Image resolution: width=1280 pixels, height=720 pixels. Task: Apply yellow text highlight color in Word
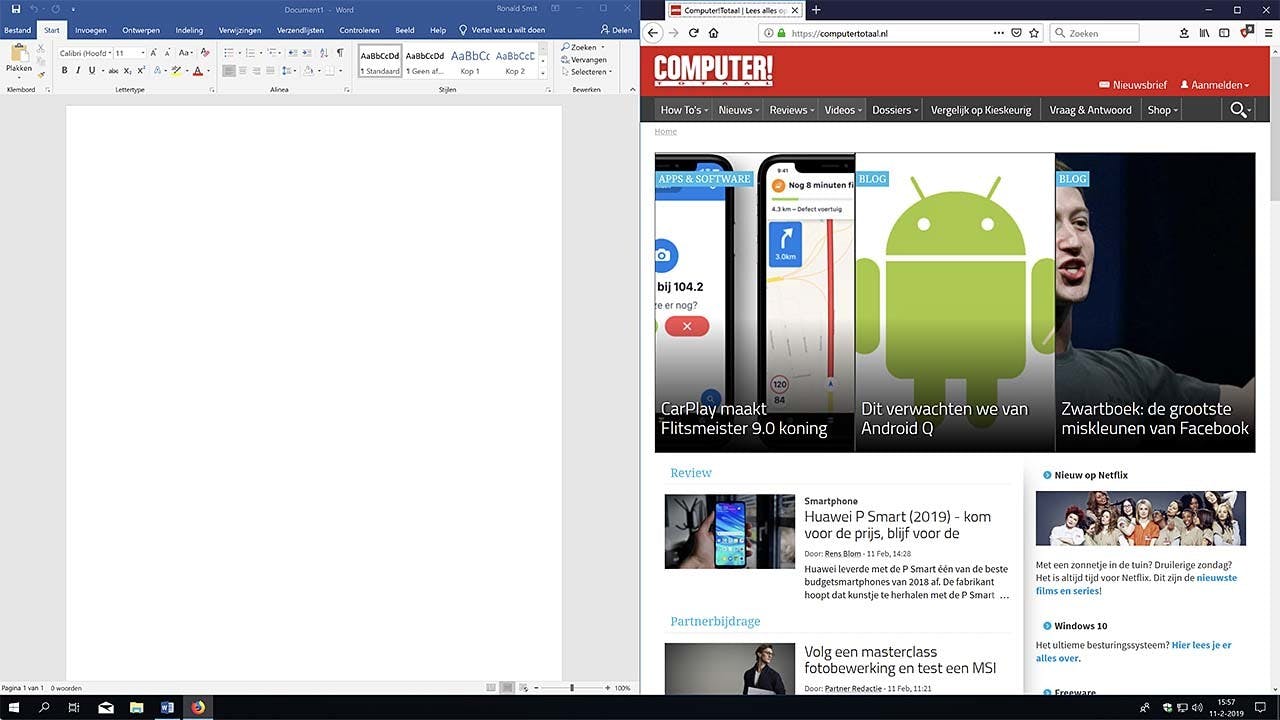176,71
